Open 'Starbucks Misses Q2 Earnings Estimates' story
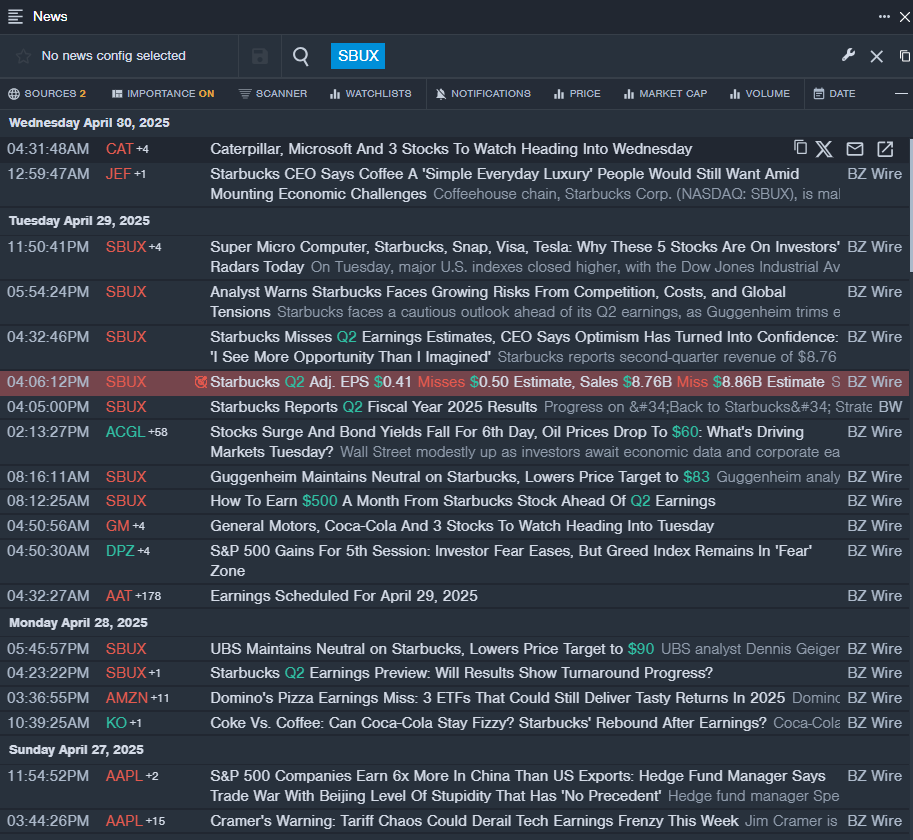 [x=524, y=346]
